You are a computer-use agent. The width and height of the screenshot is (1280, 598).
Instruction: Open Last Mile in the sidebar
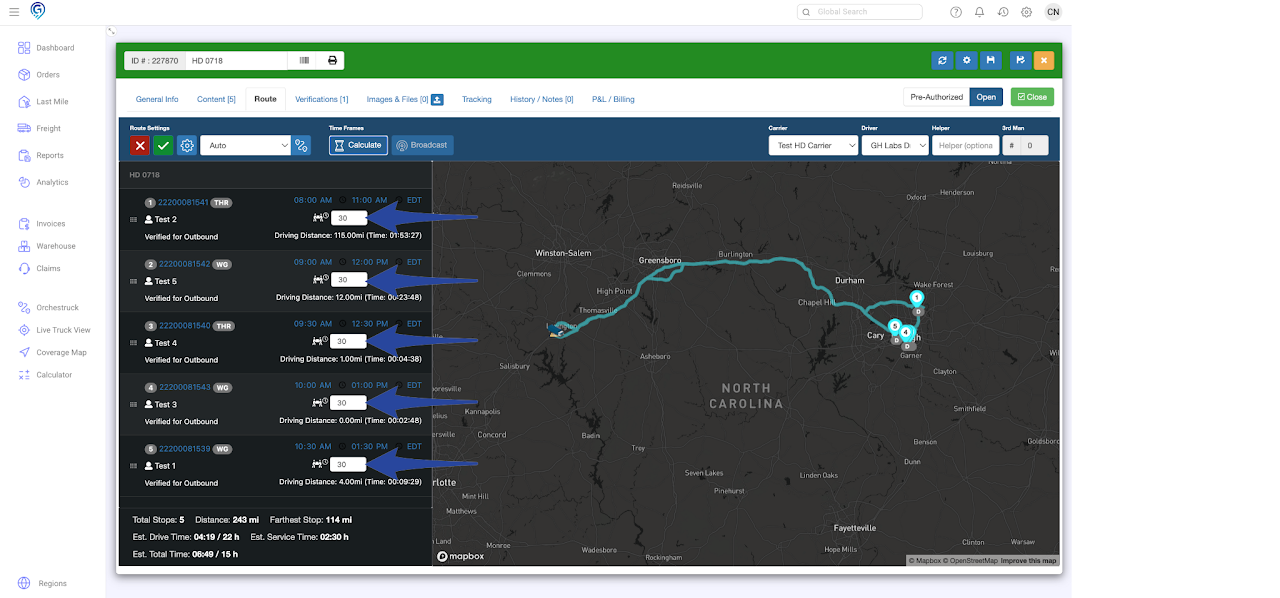52,102
